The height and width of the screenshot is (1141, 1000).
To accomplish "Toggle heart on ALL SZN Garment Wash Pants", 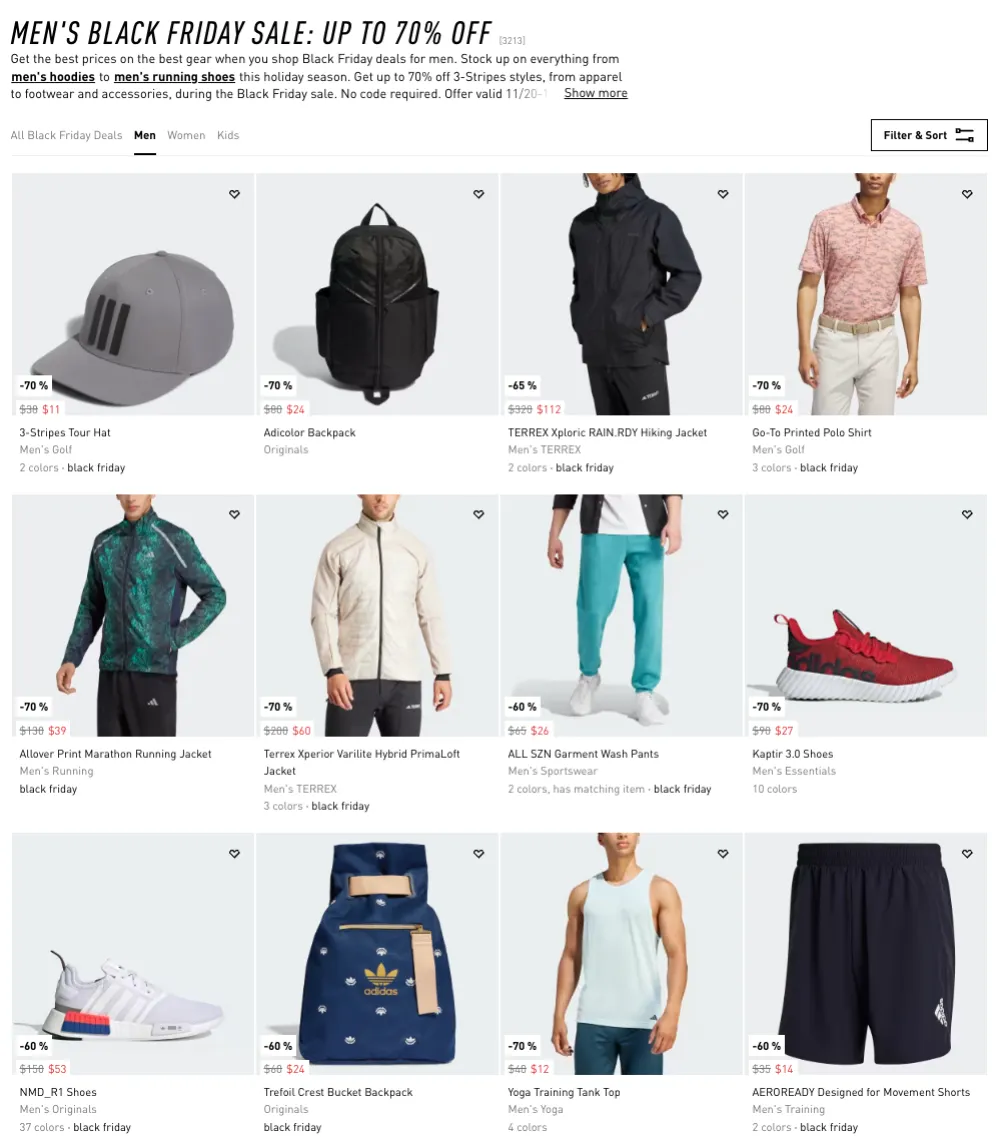I will point(723,514).
